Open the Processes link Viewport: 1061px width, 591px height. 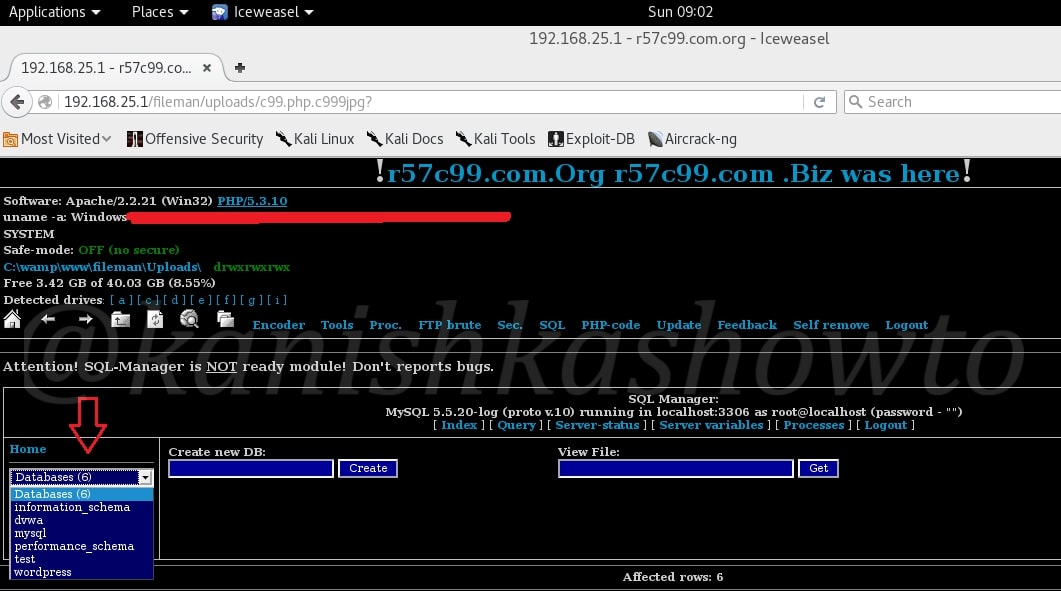click(x=814, y=425)
